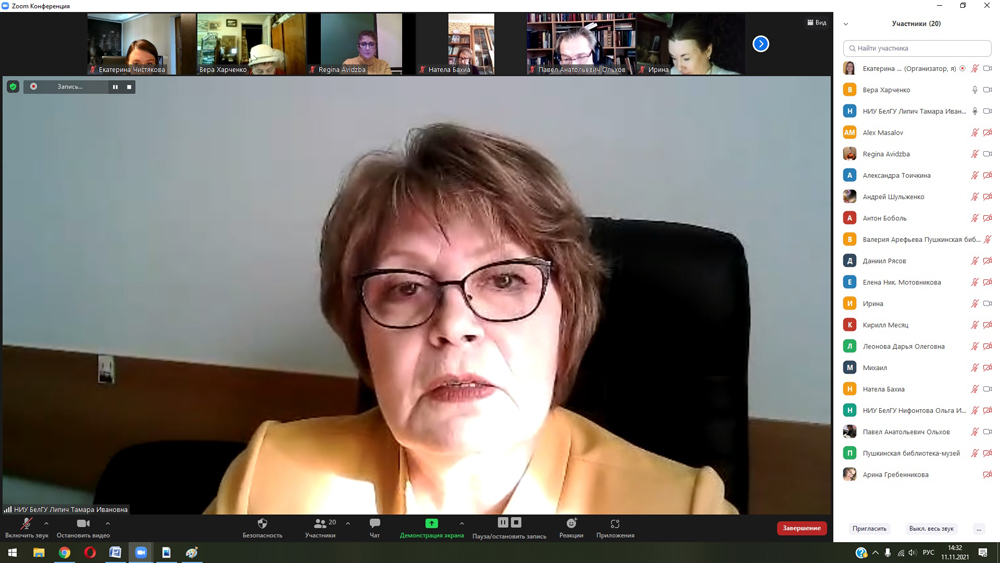1000x563 pixels.
Task: Select Натела Бахиа video thumbnail
Action: coord(471,44)
